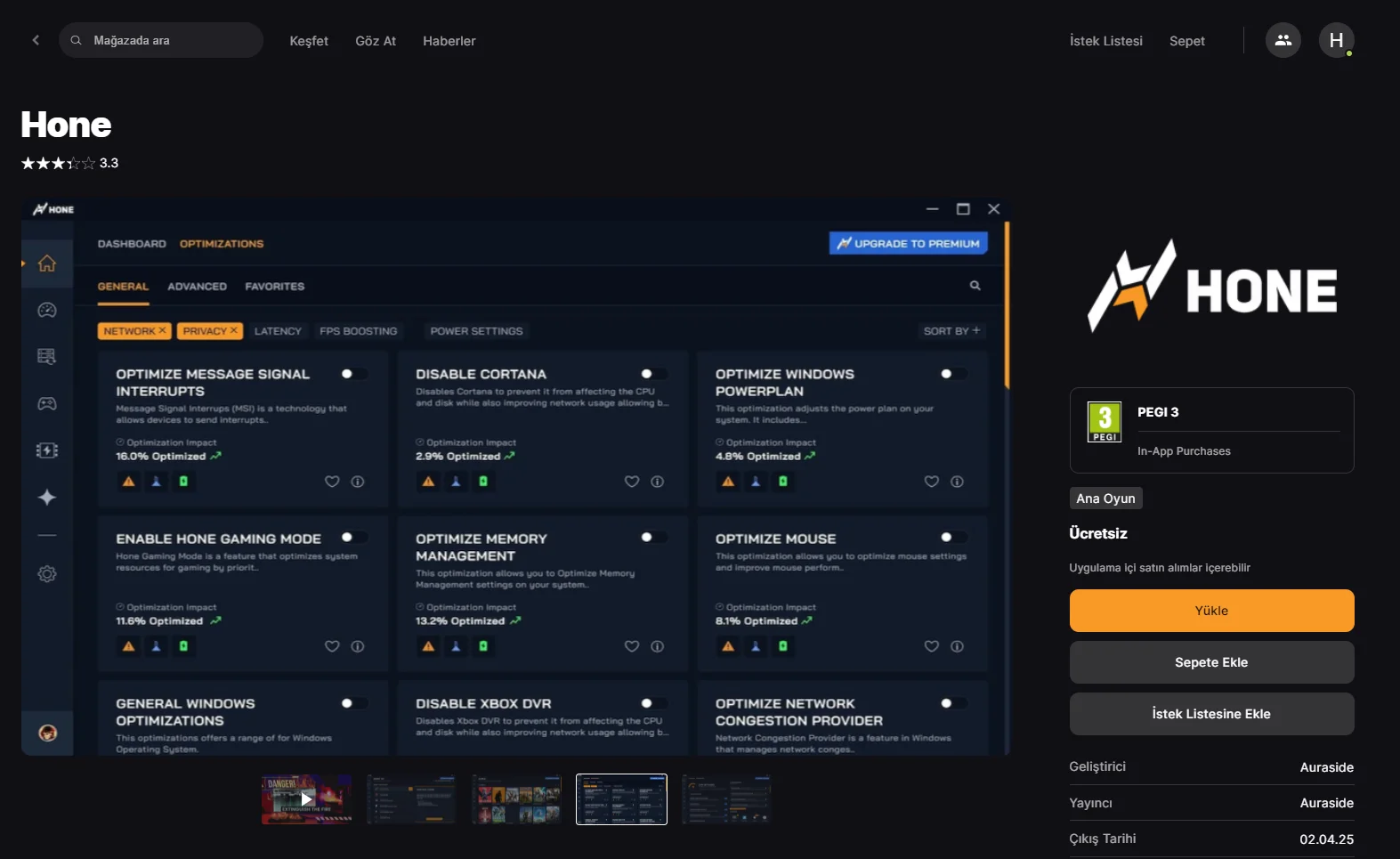Select the ADVANCED optimizations subtab
Image resolution: width=1400 pixels, height=859 pixels.
pos(197,287)
